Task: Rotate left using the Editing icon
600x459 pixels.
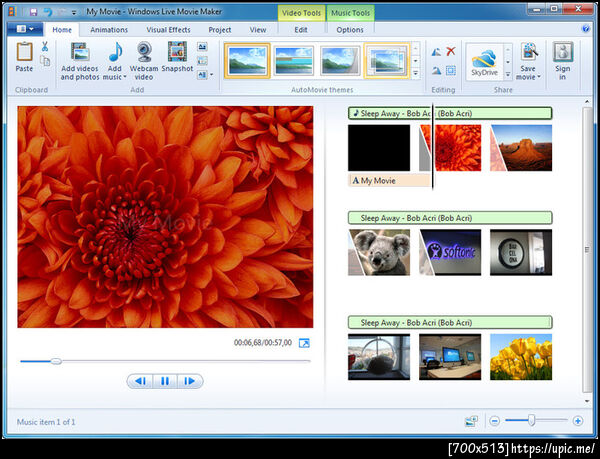Action: pos(437,52)
